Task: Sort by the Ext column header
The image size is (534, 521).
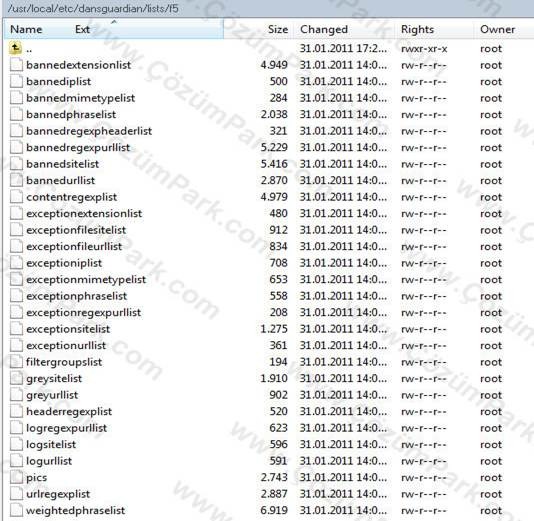Action: pos(82,29)
